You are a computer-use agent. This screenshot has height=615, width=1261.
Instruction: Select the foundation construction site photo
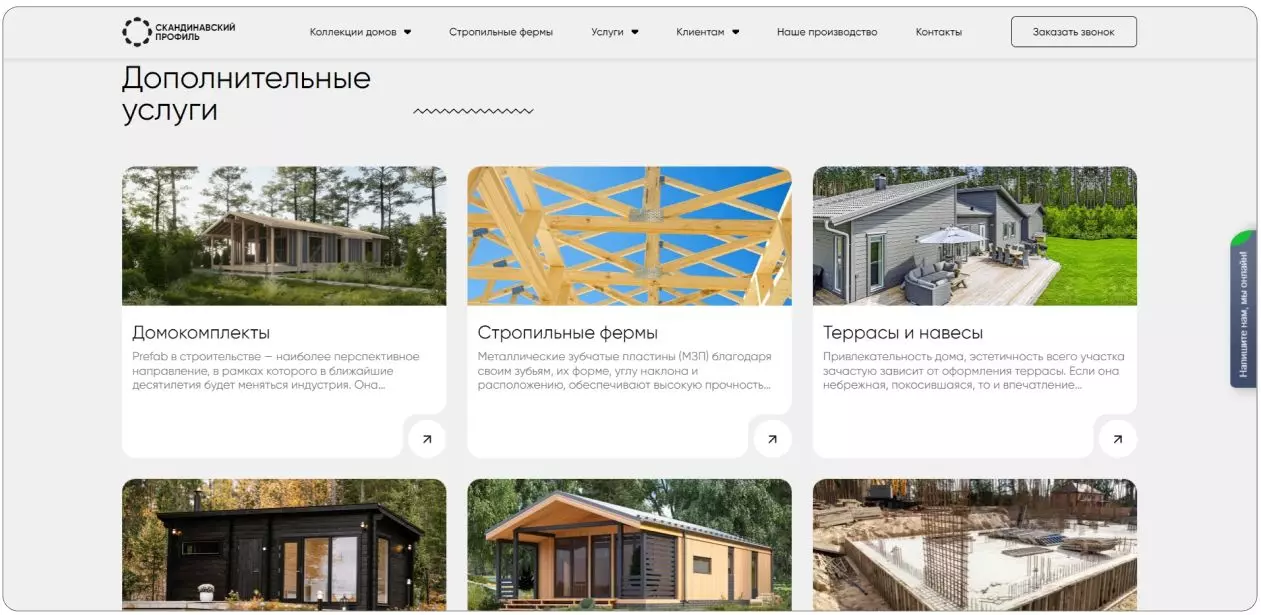(x=975, y=544)
